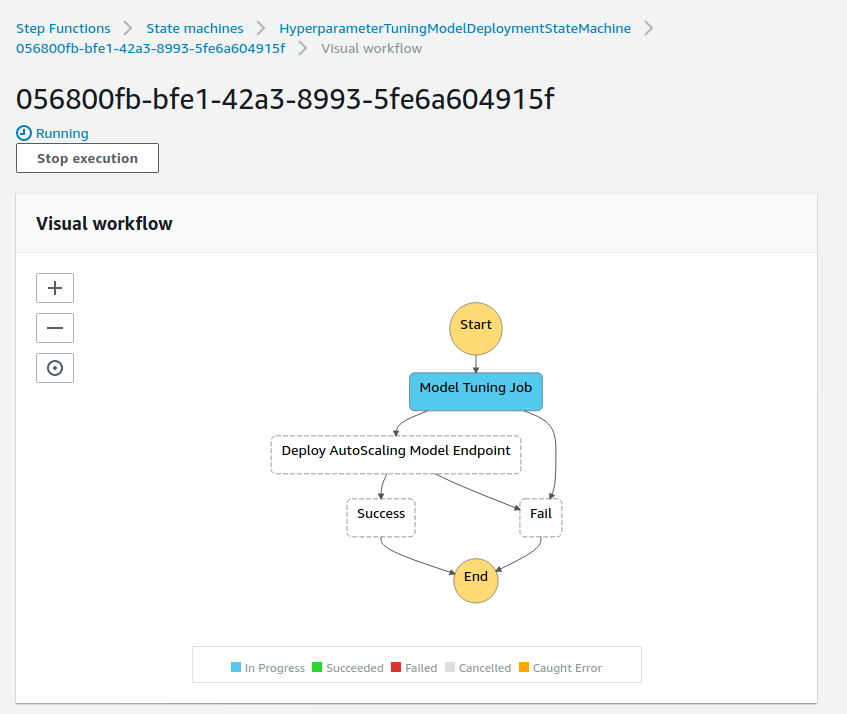Open HyperparameterTuningModelDeploymentStateMachine breadcrumb link
847x714 pixels.
pyautogui.click(x=455, y=28)
